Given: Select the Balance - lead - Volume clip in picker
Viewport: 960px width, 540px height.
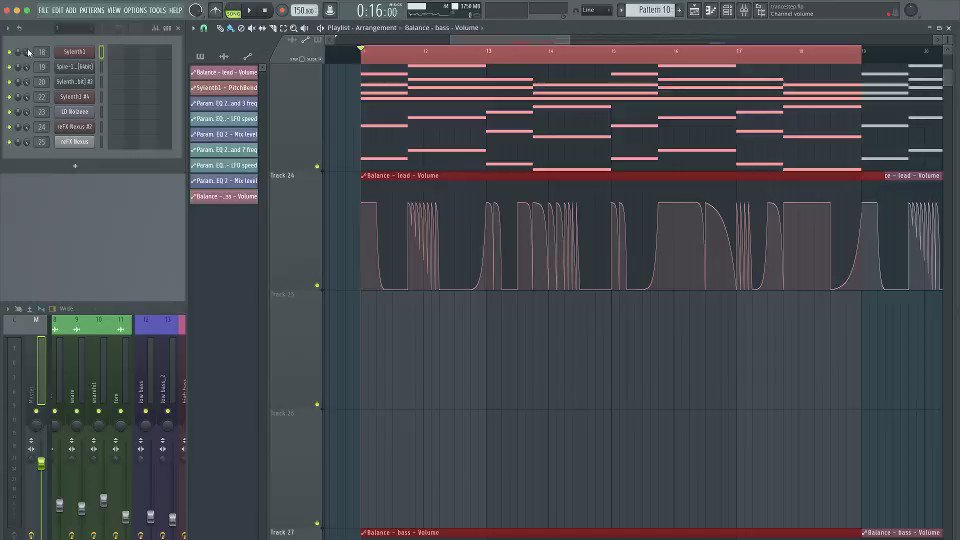Looking at the screenshot, I should click(x=224, y=72).
